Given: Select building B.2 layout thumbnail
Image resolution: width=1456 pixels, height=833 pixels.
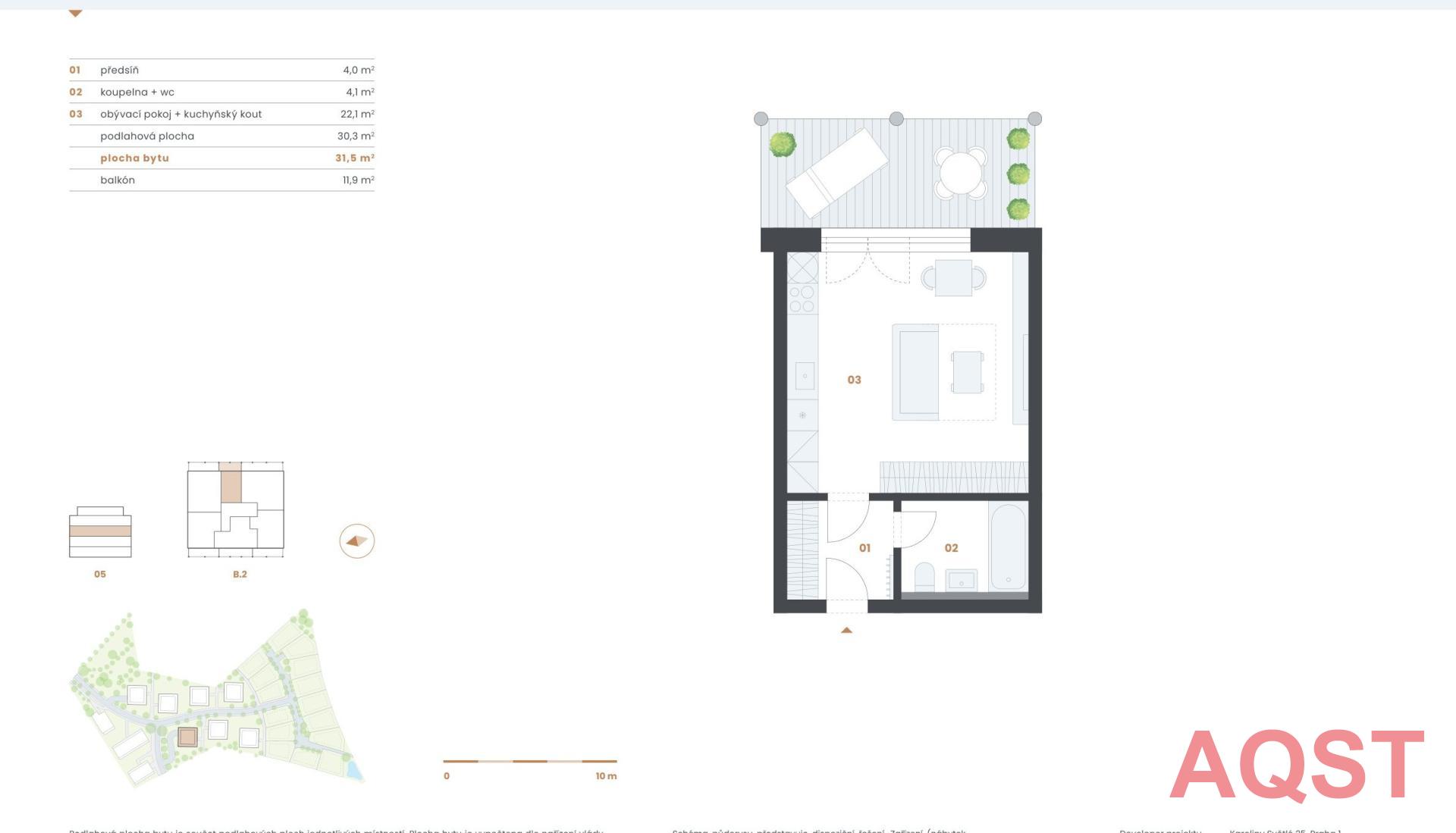Looking at the screenshot, I should 236,509.
